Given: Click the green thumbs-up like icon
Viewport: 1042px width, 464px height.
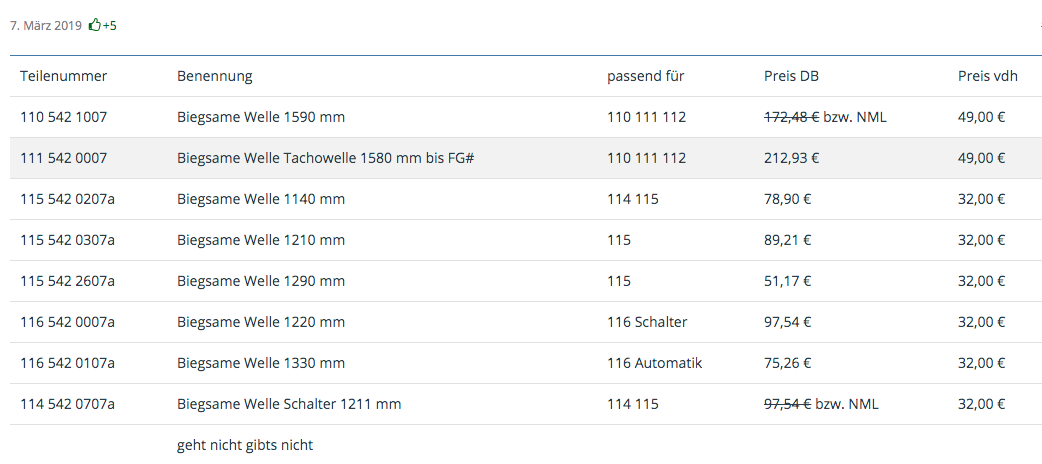Looking at the screenshot, I should pos(95,25).
